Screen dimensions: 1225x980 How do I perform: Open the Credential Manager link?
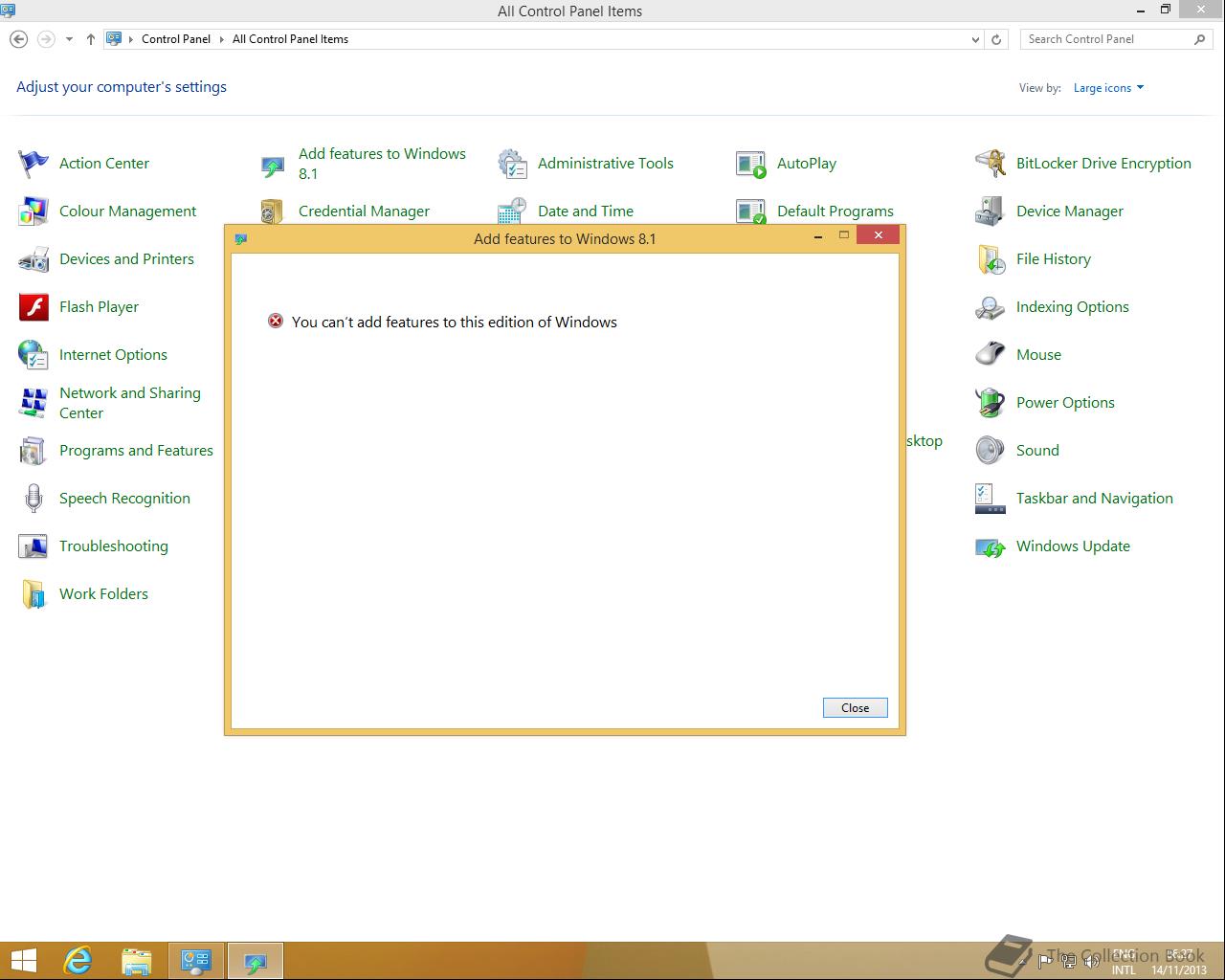point(364,212)
